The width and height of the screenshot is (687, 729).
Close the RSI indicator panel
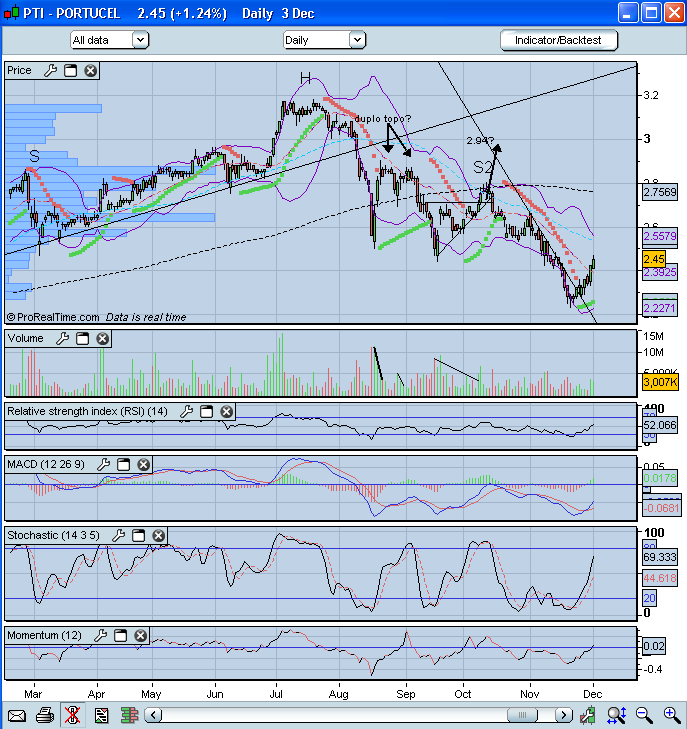[x=226, y=411]
